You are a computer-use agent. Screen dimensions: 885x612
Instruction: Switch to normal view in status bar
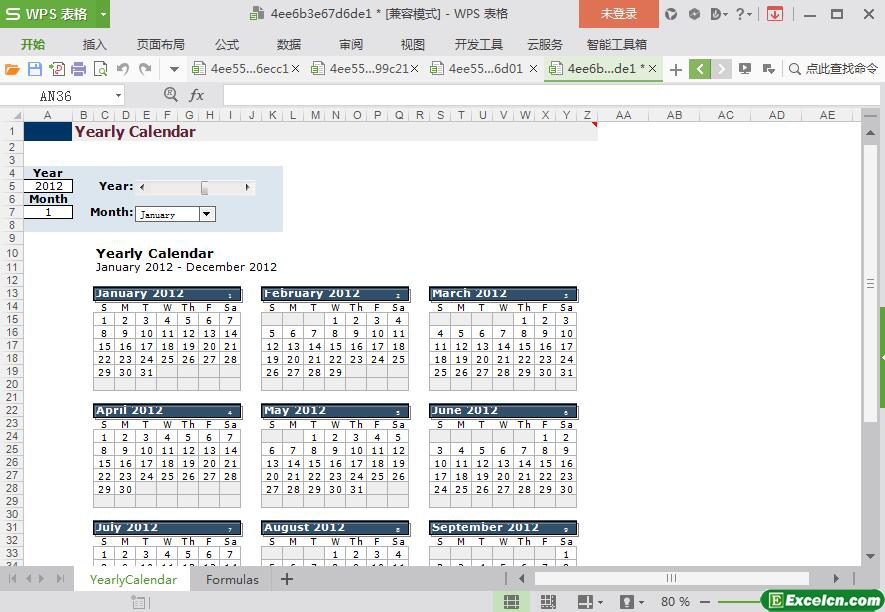coord(511,601)
